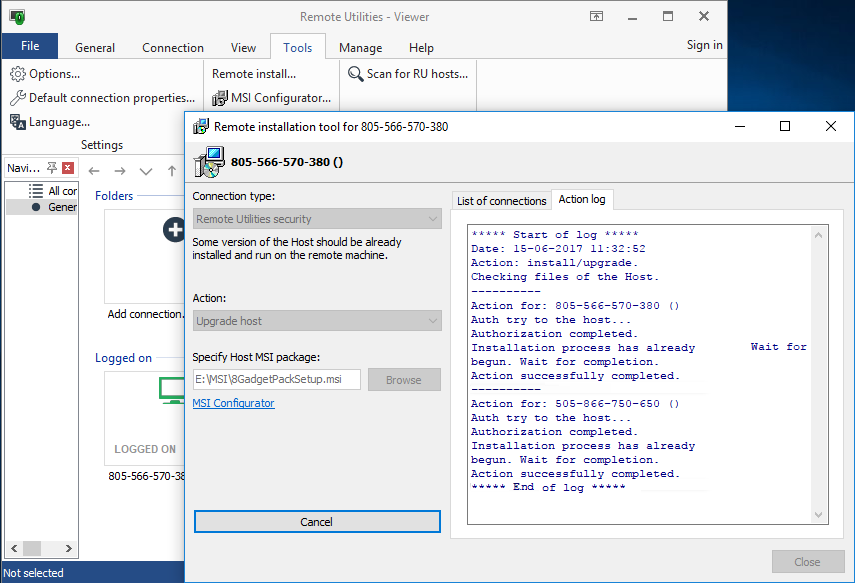855x583 pixels.
Task: Click the action log scroll up arrow
Action: (818, 235)
